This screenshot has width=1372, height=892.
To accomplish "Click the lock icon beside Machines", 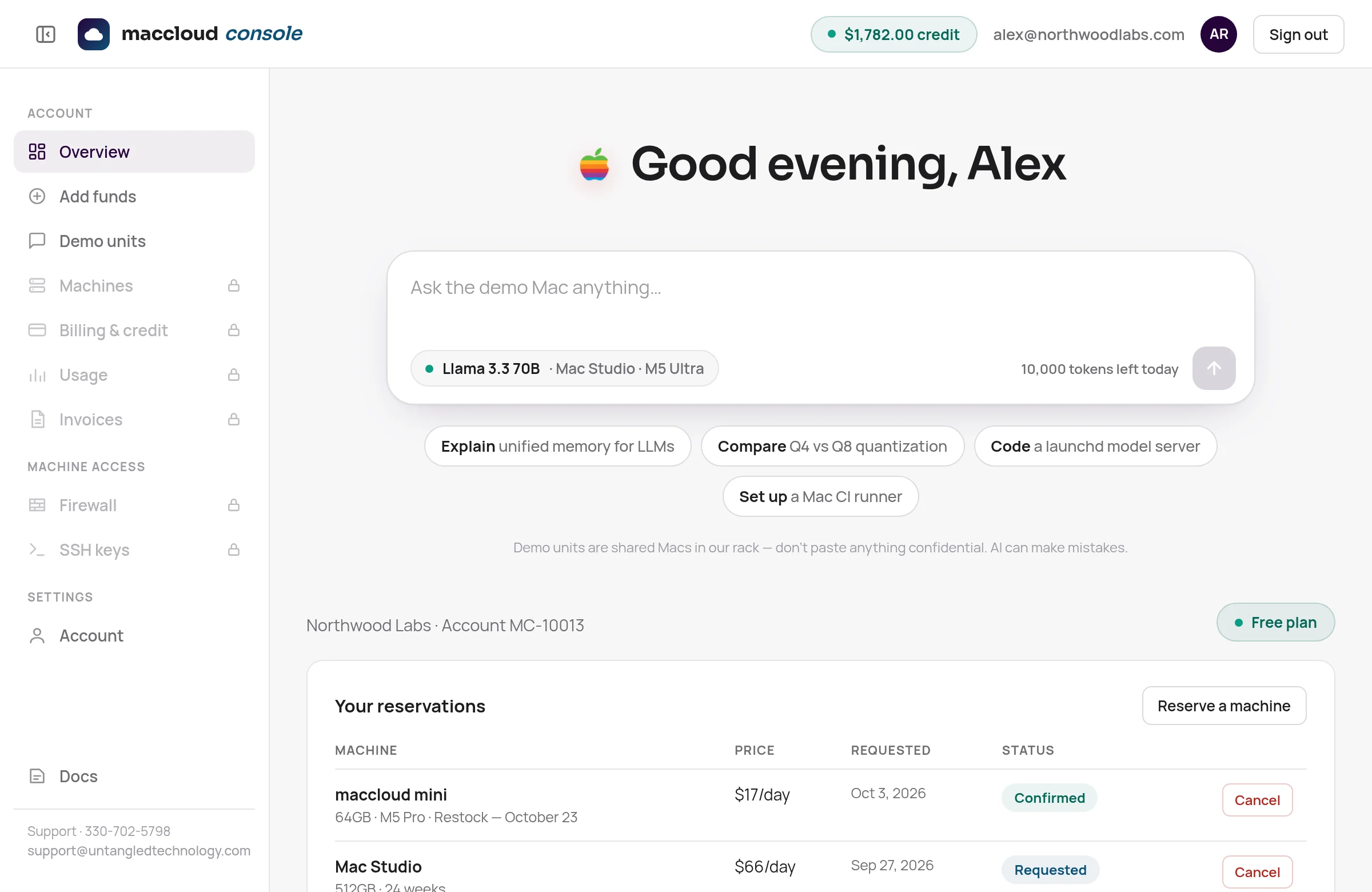I will click(233, 285).
